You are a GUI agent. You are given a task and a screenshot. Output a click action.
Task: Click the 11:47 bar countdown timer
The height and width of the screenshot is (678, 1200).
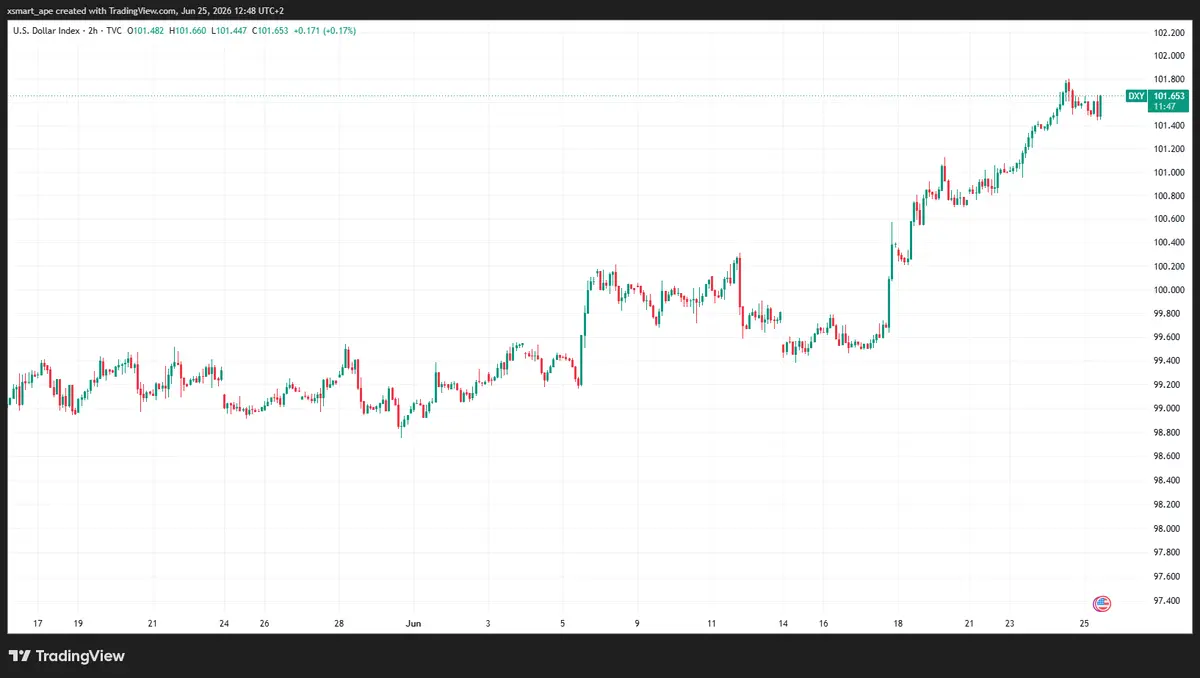[1163, 106]
